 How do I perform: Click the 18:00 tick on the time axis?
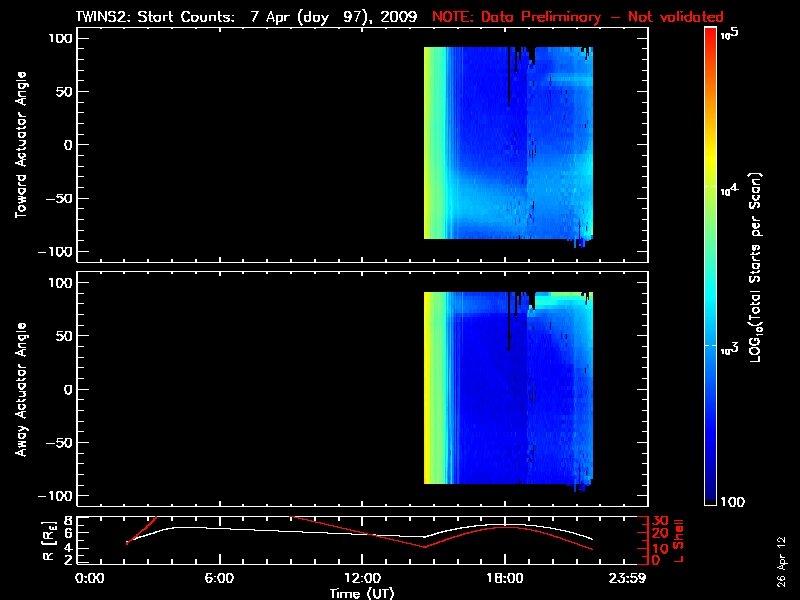coord(504,580)
